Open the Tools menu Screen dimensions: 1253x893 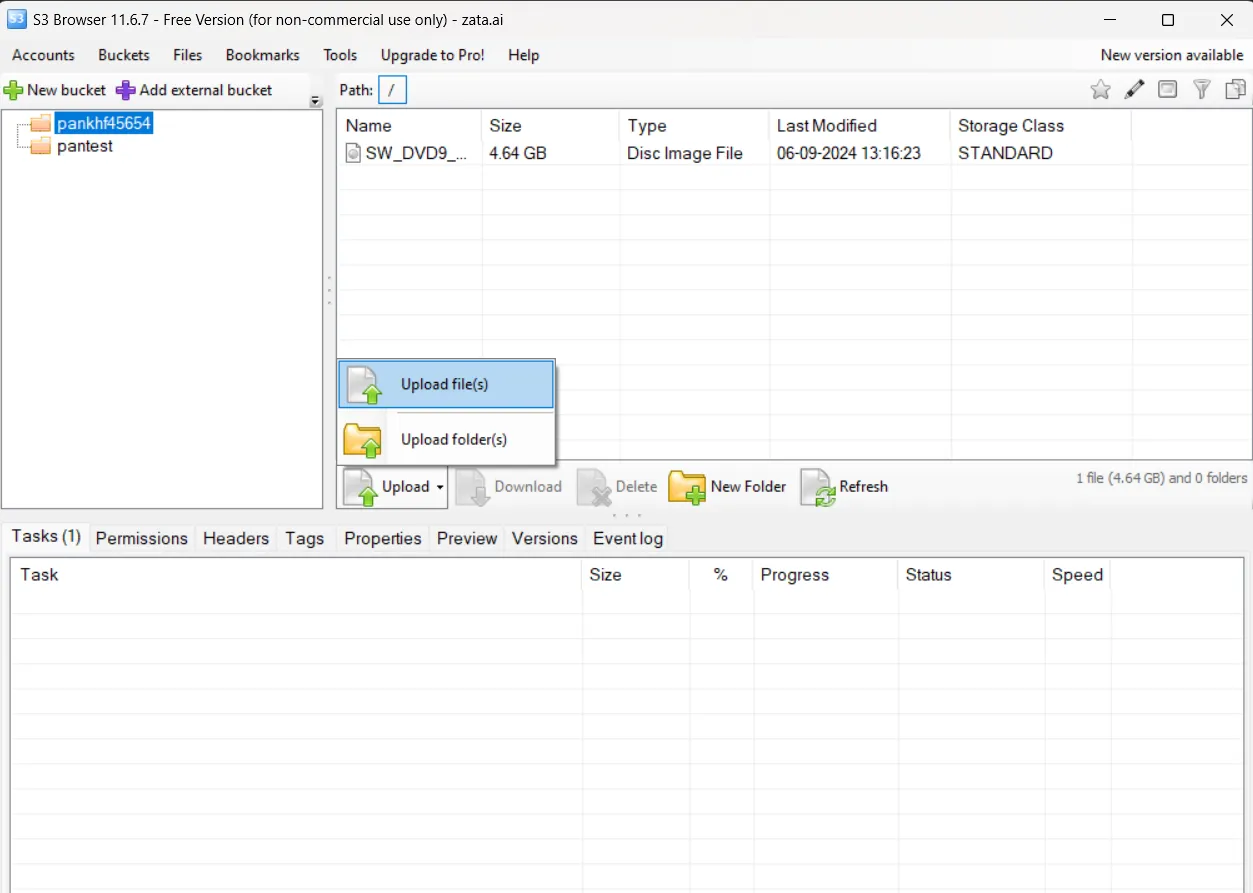(340, 55)
